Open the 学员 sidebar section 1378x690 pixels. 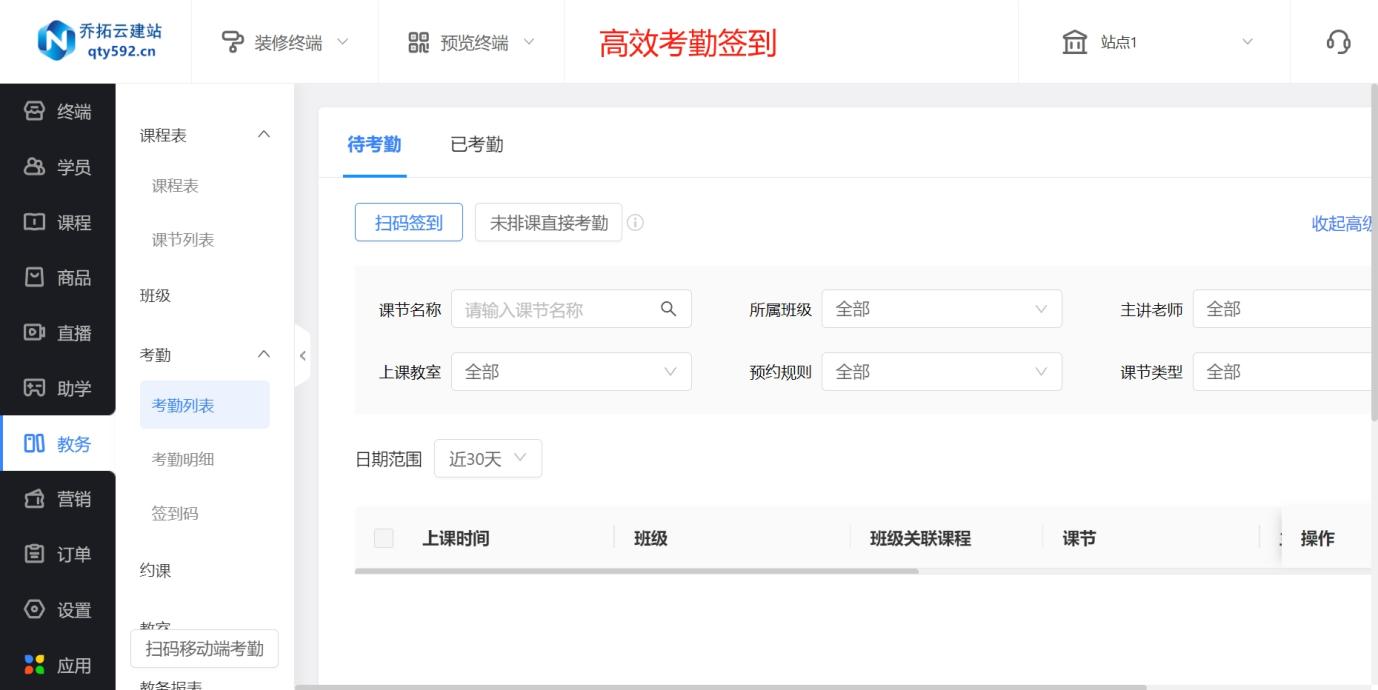tap(58, 167)
